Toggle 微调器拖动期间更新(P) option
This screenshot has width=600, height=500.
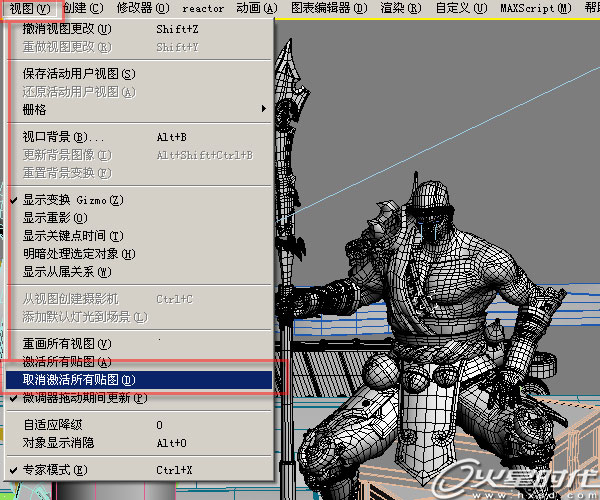tap(139, 398)
